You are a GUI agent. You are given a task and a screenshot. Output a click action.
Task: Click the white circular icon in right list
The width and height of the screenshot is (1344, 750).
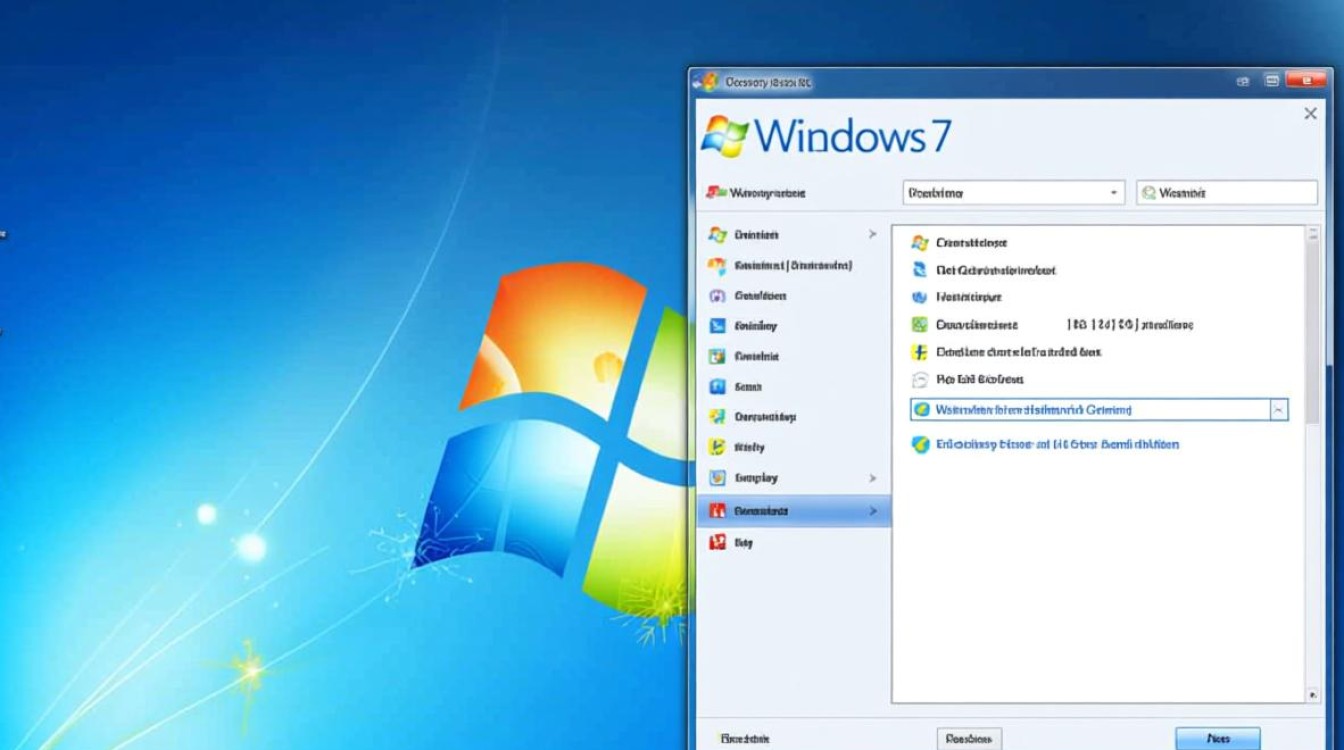click(x=920, y=380)
